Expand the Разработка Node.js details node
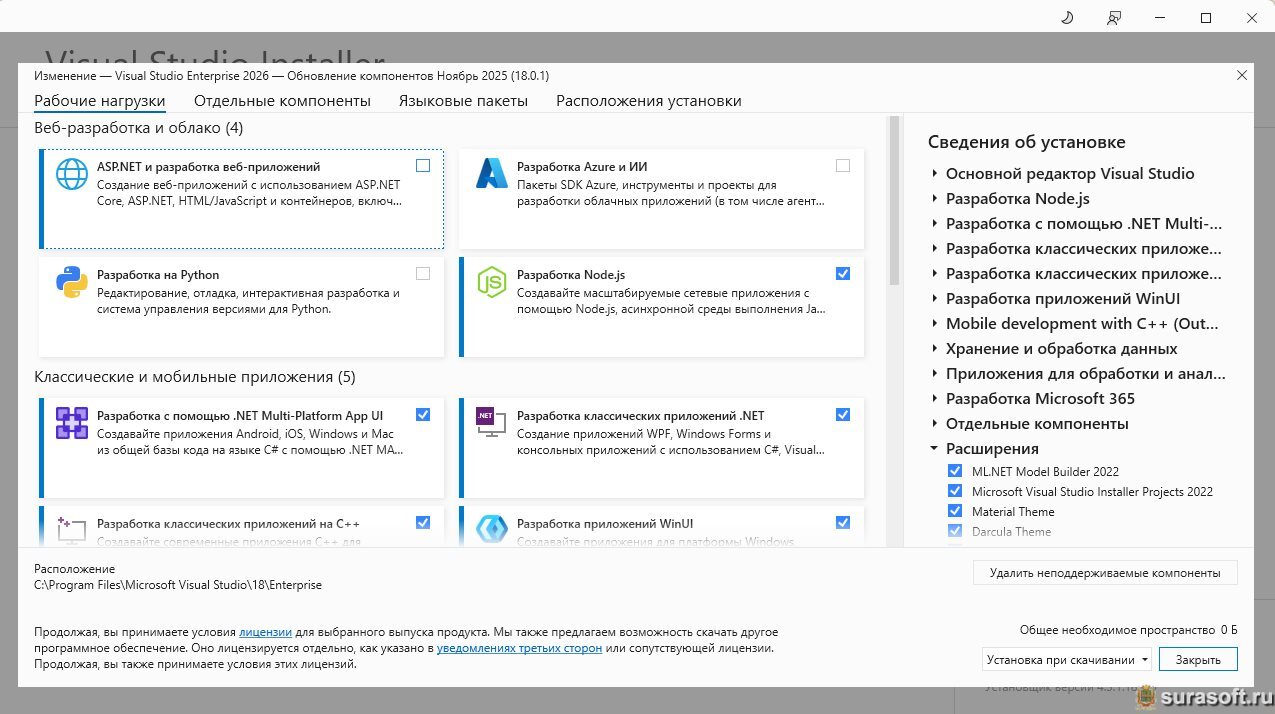Screen dimensions: 1275x714 pos(934,199)
